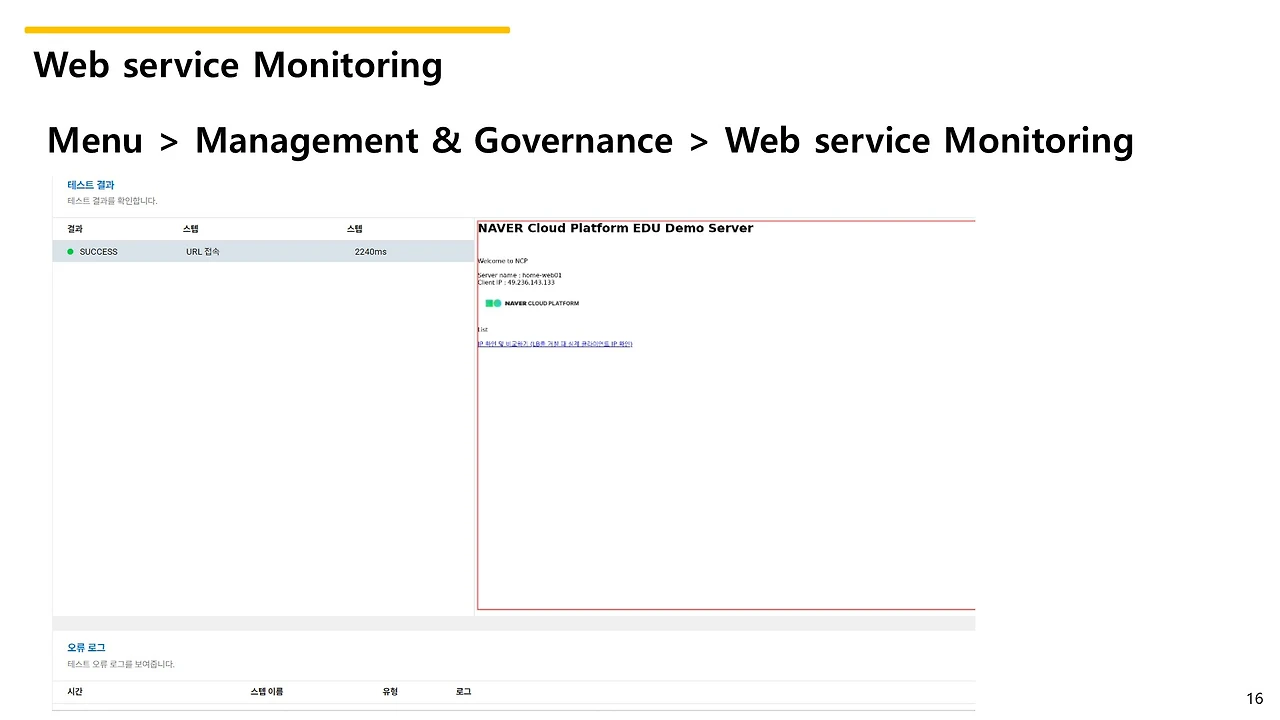Open the blue IP 확인 link in preview

click(555, 344)
